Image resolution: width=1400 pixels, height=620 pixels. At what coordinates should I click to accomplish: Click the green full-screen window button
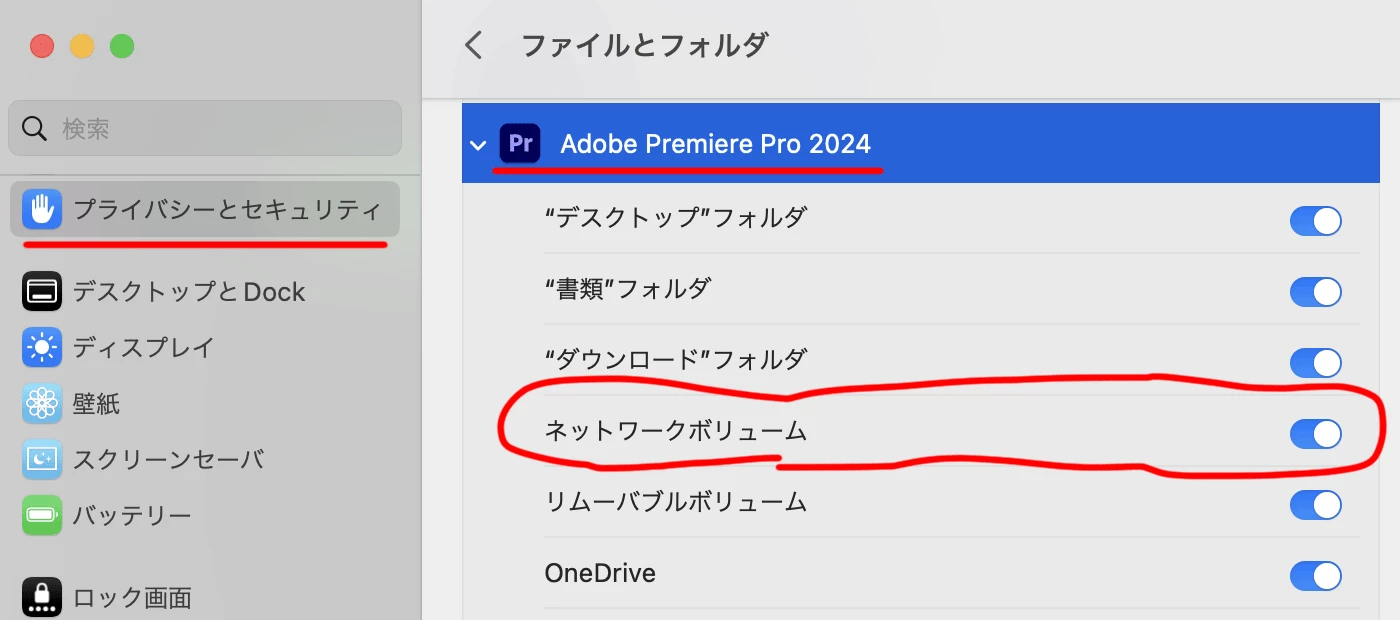tap(122, 46)
